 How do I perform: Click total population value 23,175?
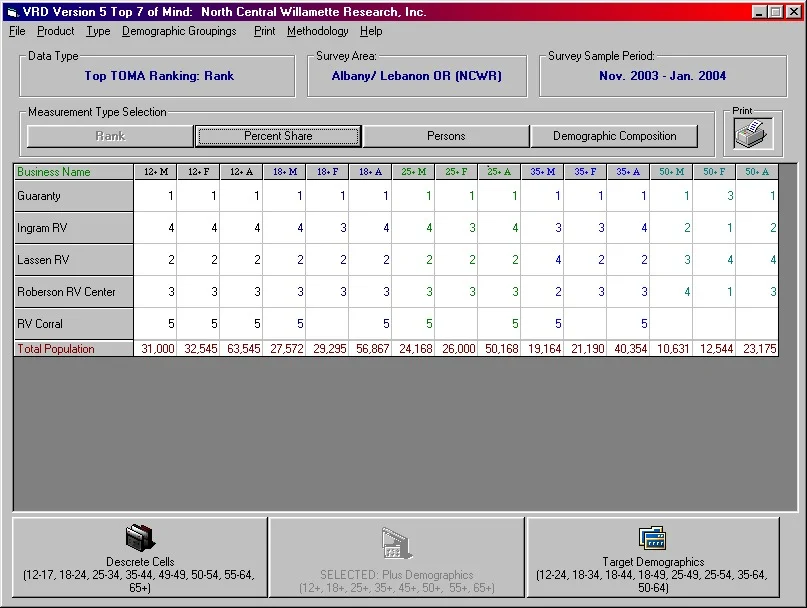[x=757, y=349]
